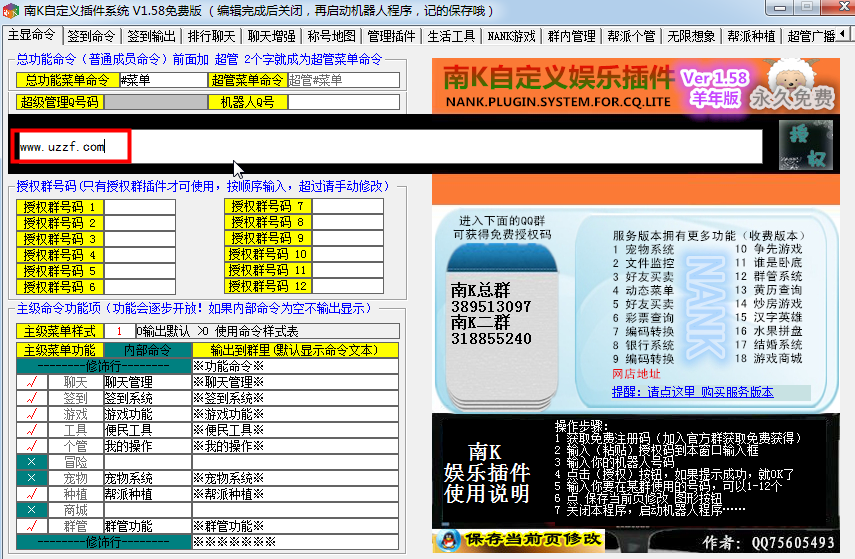The width and height of the screenshot is (855, 559).
Task: Click the 群管功能 internal command cell
Action: [147, 526]
